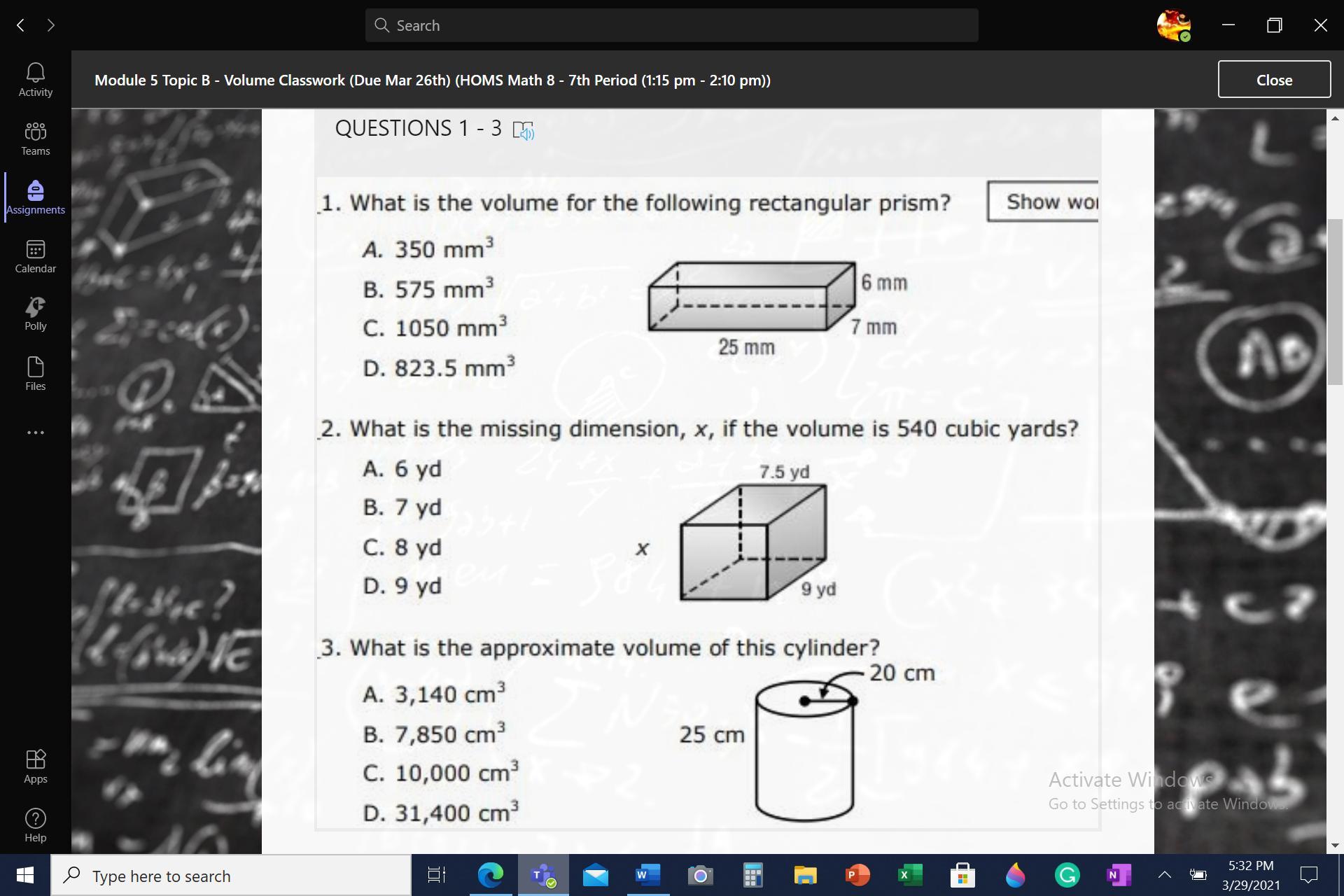This screenshot has height=896, width=1344.
Task: Click the Close assignment button
Action: tap(1273, 80)
